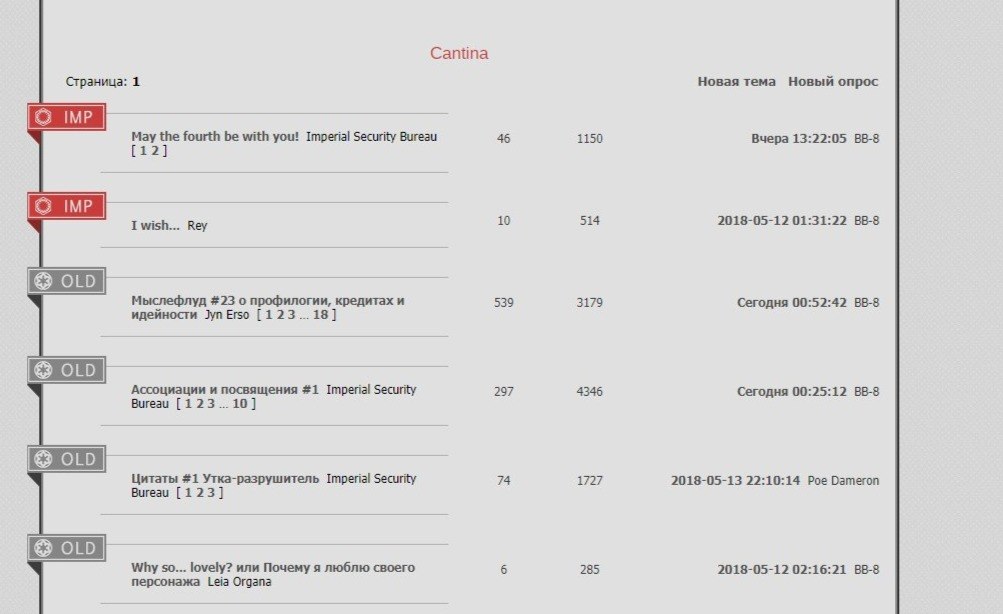Open Rey author profile in I wish topic
Viewport: 1003px width, 614px height.
coord(197,226)
